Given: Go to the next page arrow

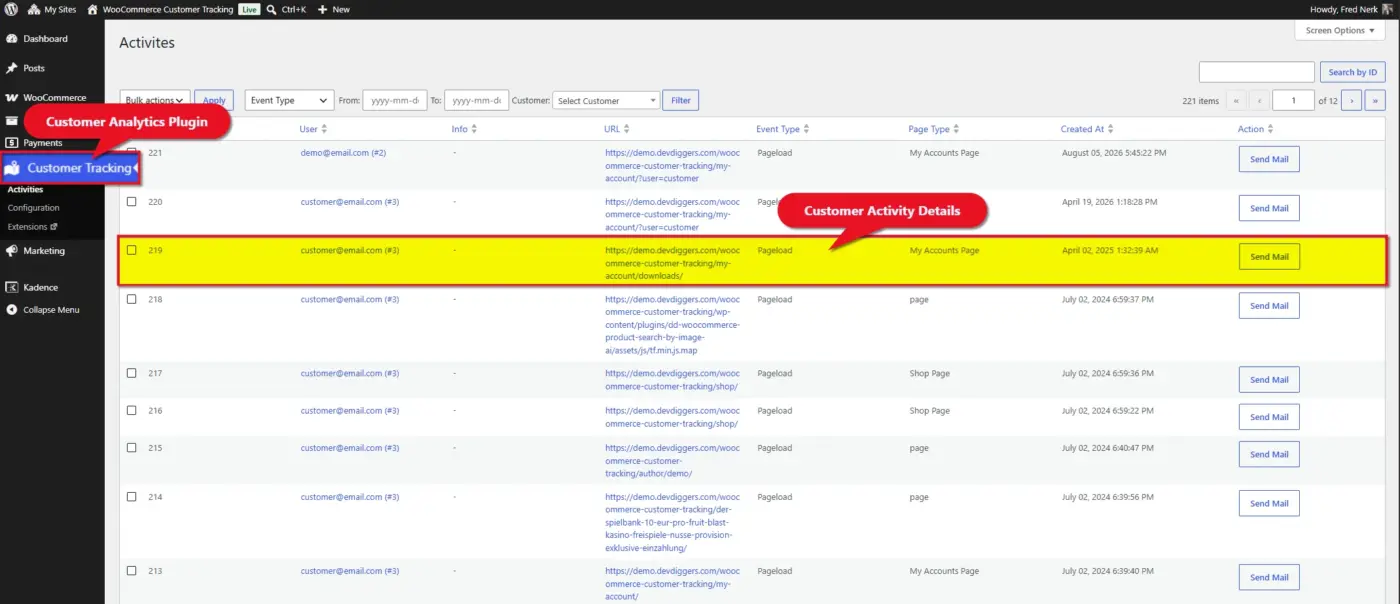Looking at the screenshot, I should click(1352, 100).
